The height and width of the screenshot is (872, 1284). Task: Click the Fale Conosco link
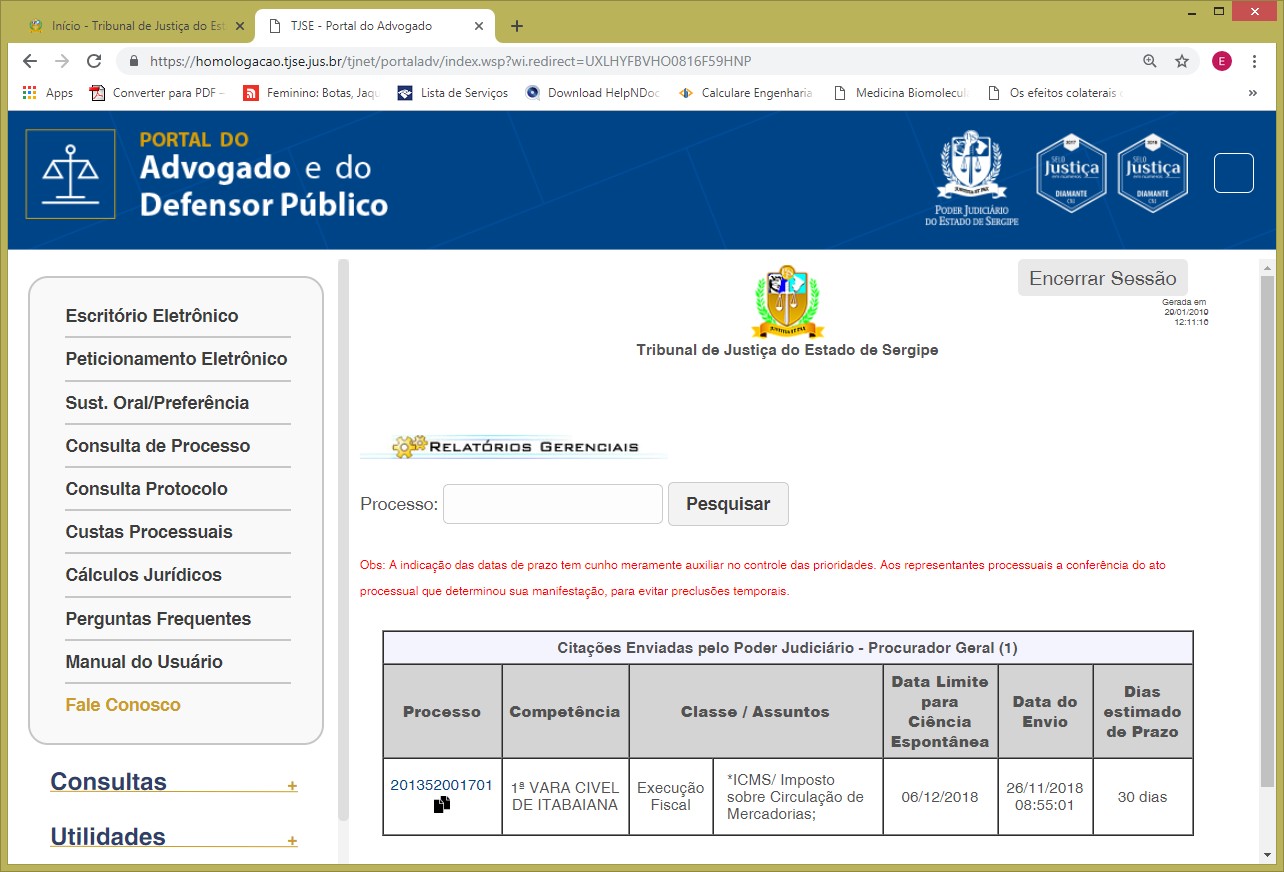click(x=123, y=705)
